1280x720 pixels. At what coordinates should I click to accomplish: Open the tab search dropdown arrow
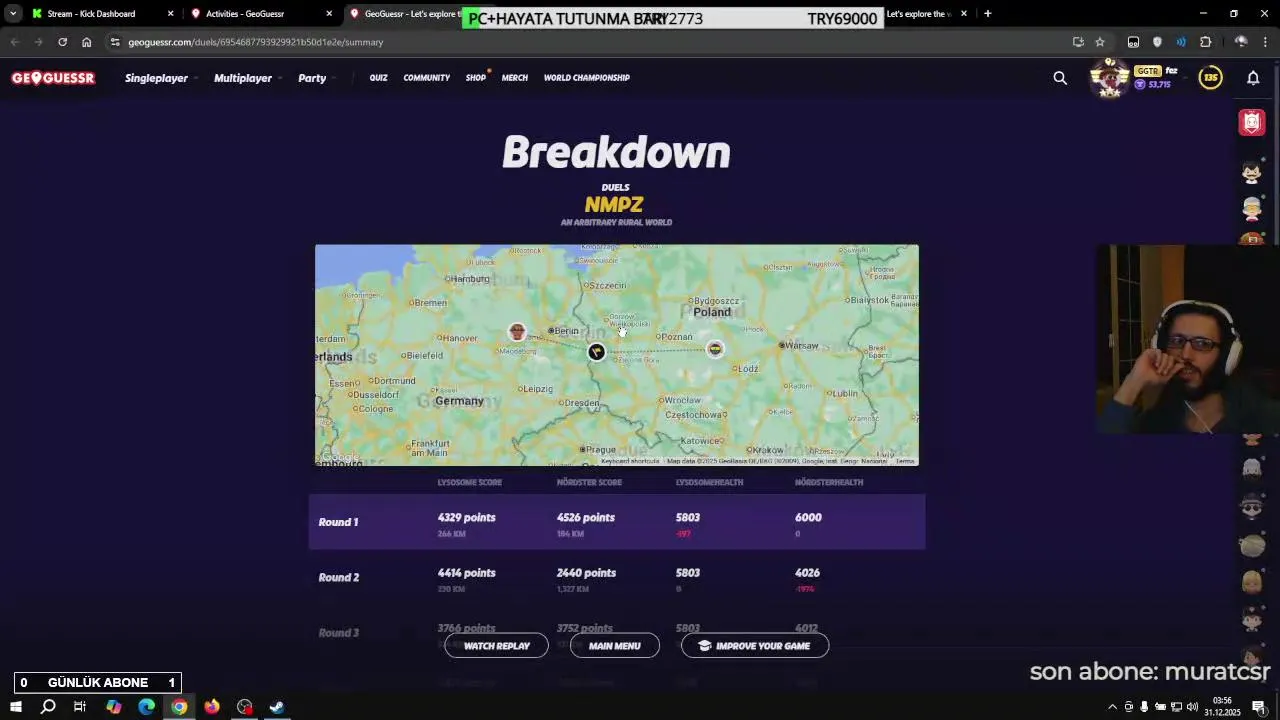tap(12, 14)
